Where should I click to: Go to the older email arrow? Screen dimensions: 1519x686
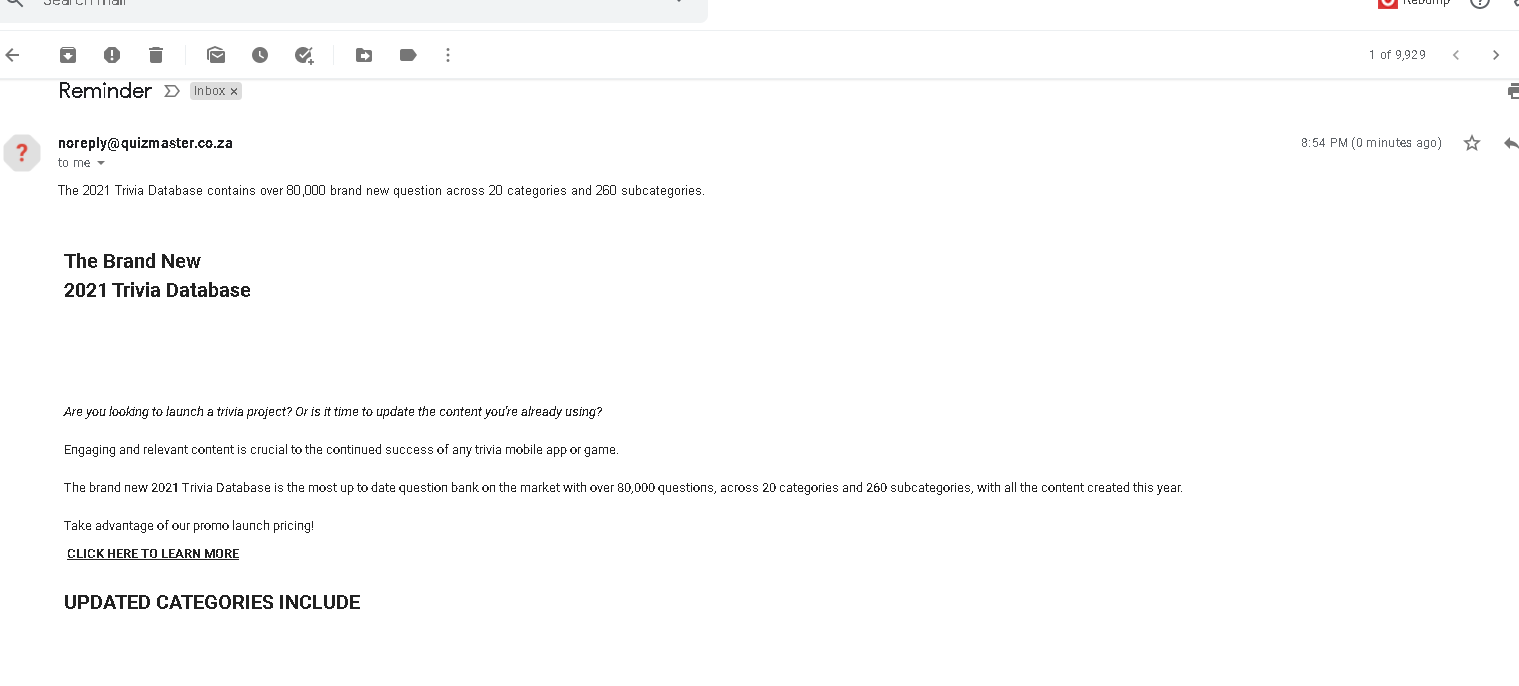tap(1496, 55)
